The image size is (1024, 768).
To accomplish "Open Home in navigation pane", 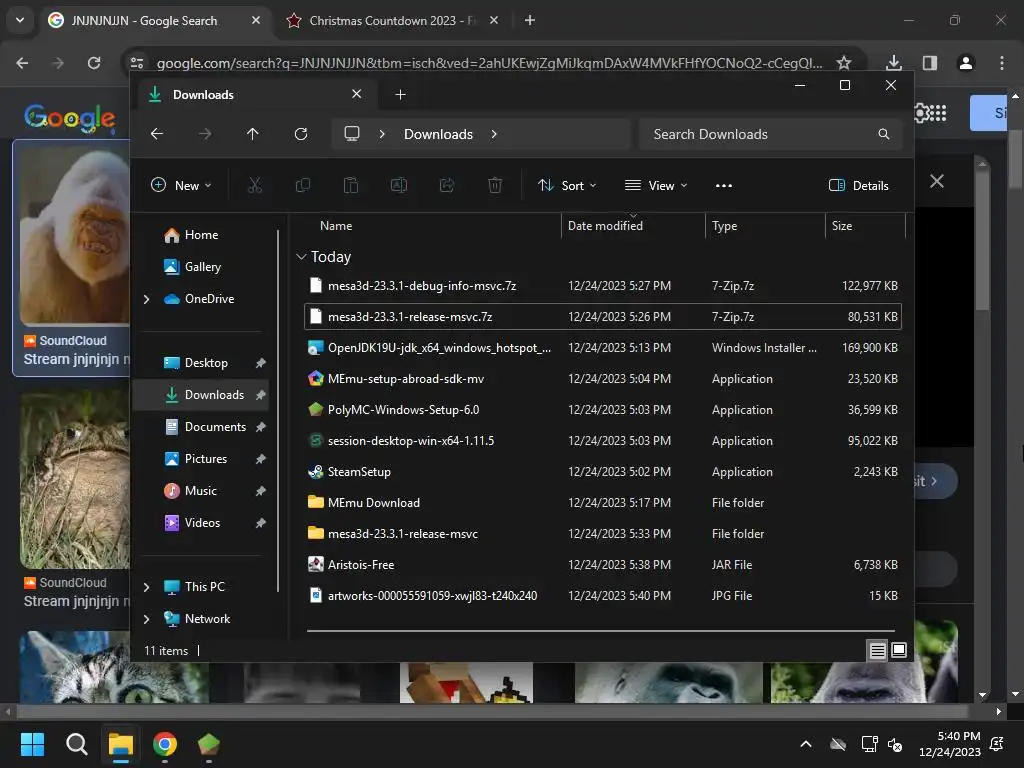I will (x=201, y=234).
